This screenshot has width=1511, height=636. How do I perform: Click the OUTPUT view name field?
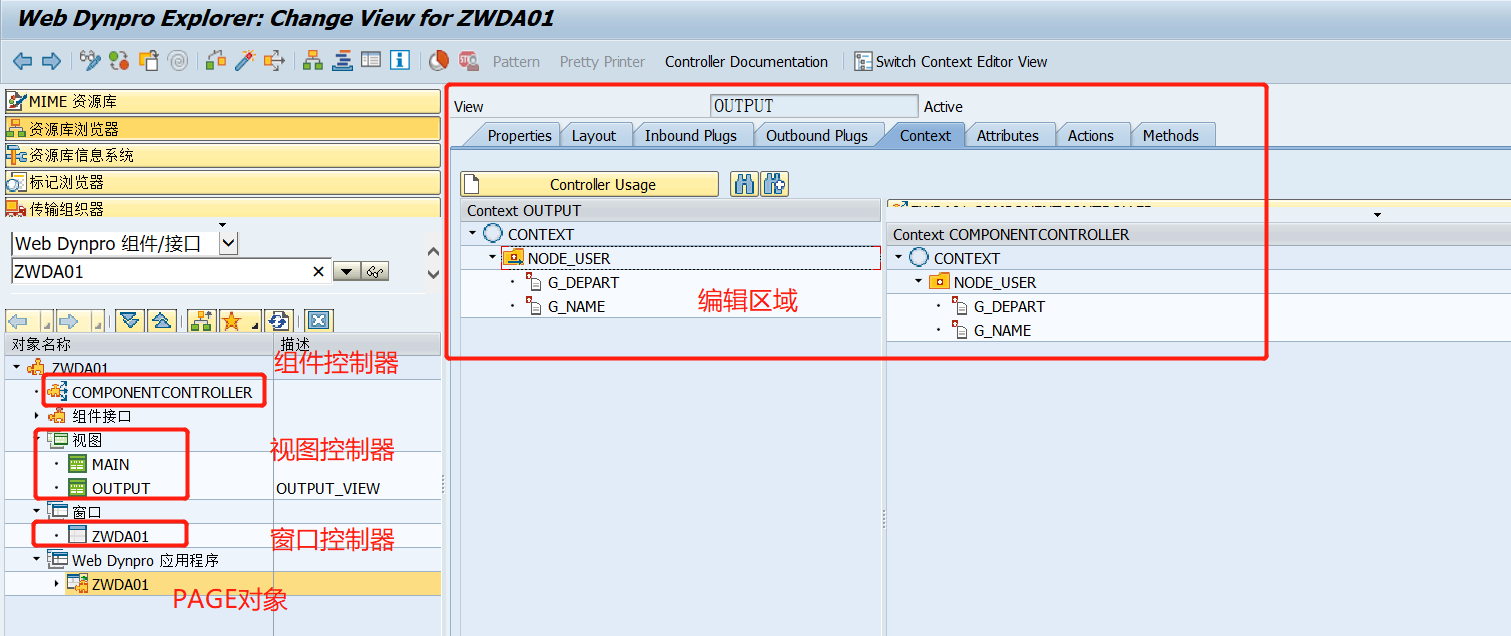(814, 106)
